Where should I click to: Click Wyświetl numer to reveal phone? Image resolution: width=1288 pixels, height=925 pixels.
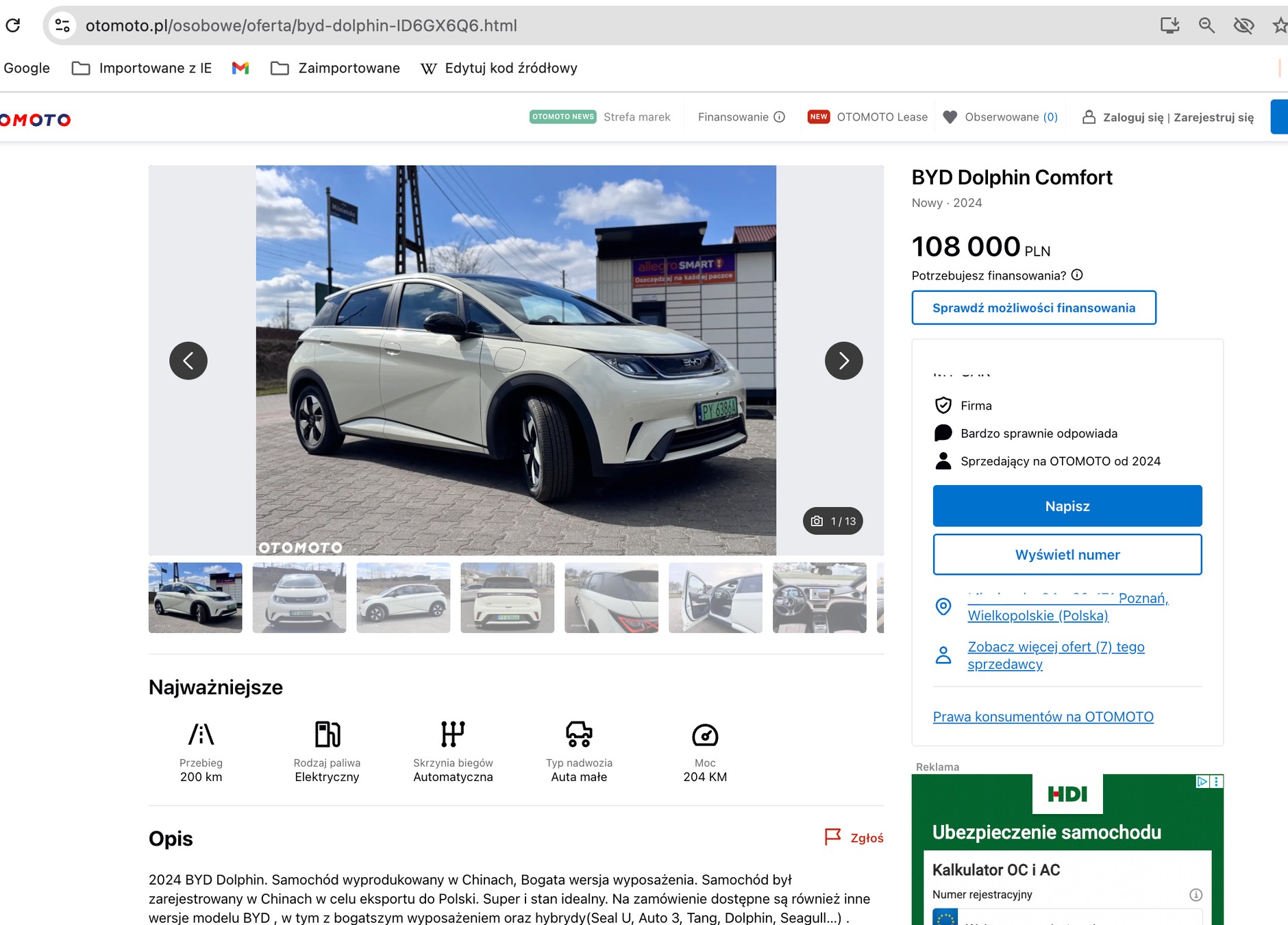(1067, 554)
